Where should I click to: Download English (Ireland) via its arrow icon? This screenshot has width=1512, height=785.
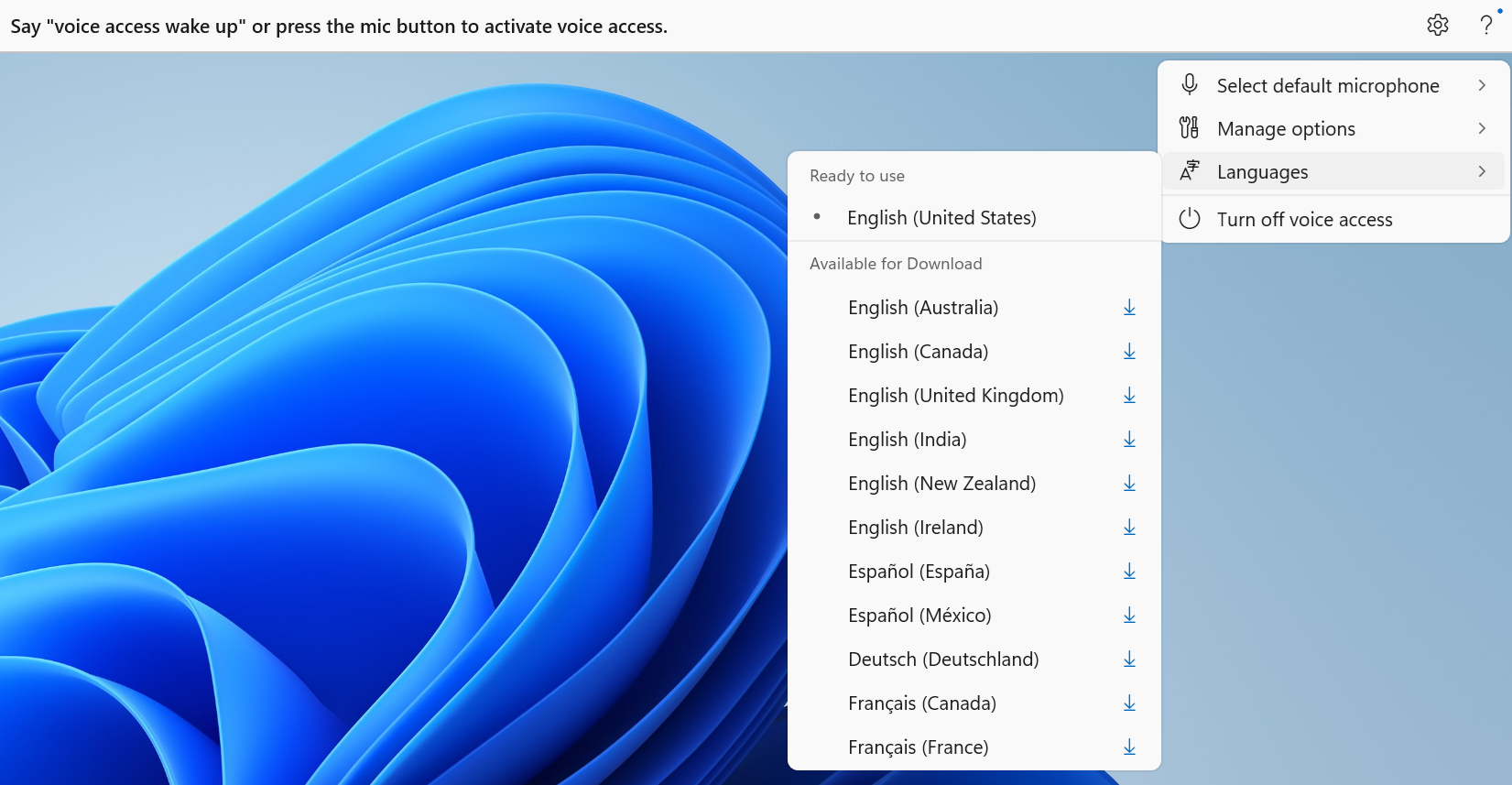pyautogui.click(x=1129, y=528)
